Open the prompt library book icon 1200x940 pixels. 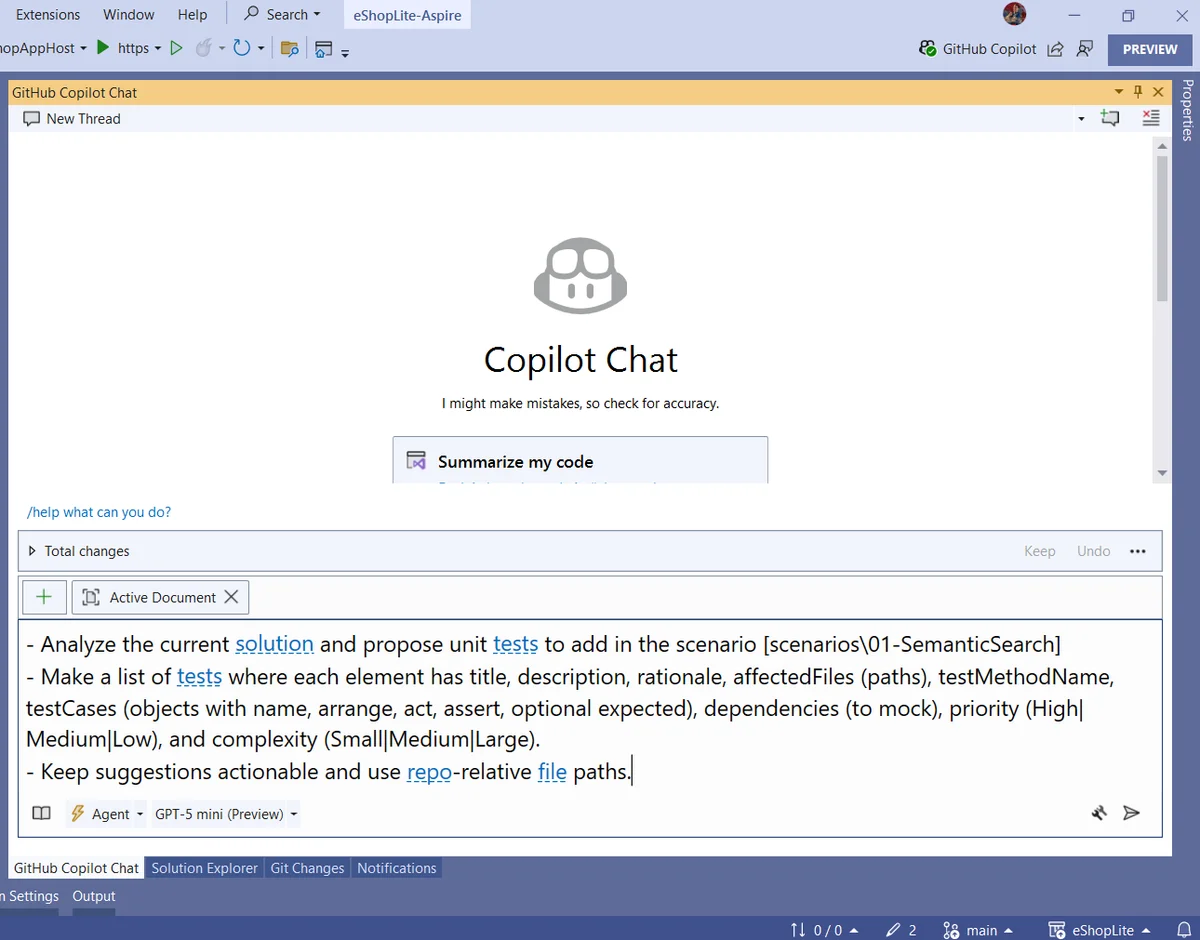click(x=41, y=813)
